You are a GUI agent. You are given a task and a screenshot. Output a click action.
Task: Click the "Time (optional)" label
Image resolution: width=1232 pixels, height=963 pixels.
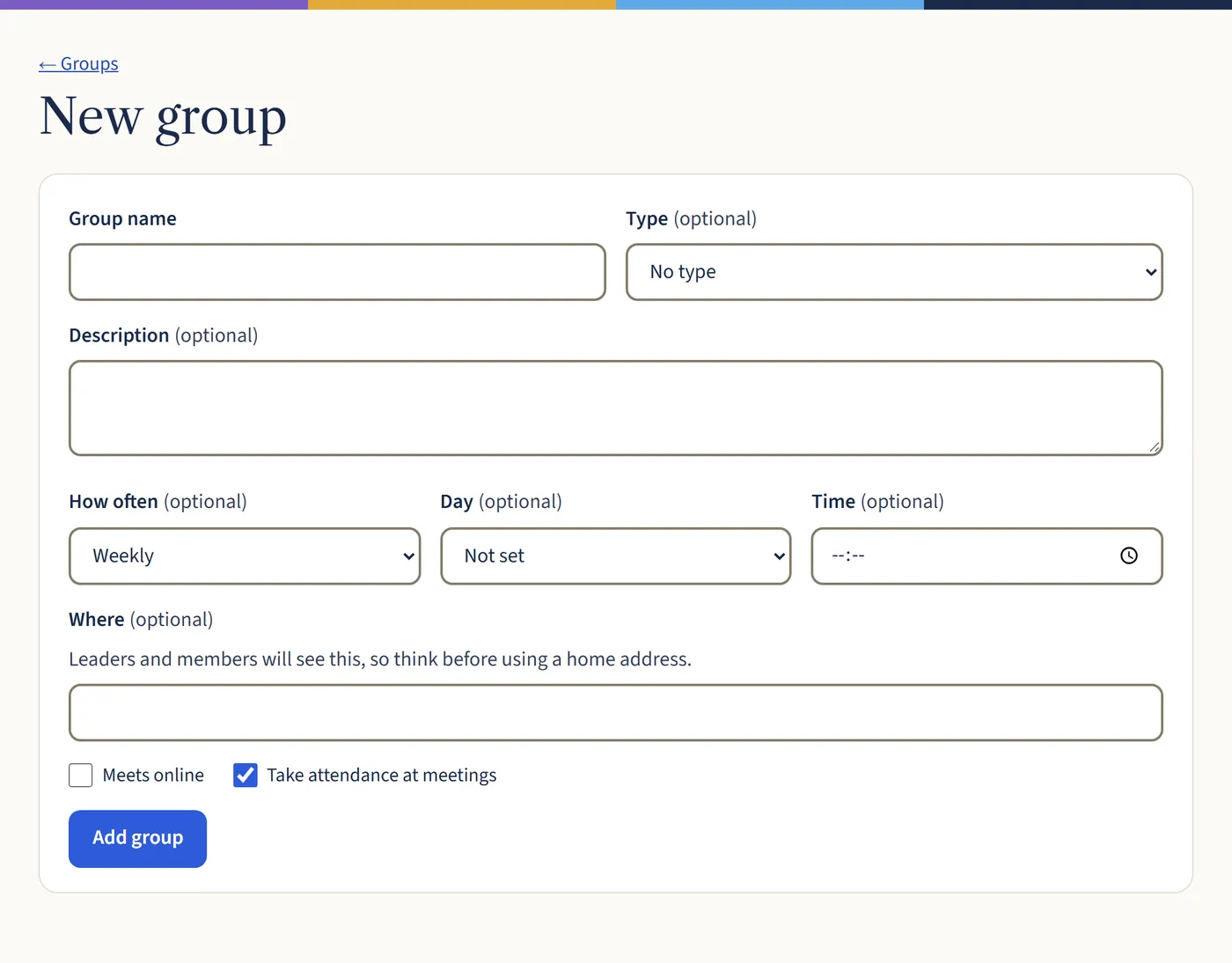coord(878,502)
